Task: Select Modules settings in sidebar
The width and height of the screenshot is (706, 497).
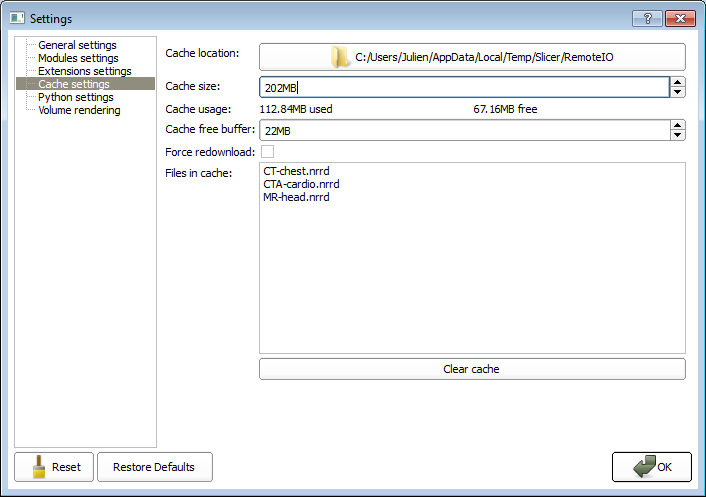Action: 78,59
